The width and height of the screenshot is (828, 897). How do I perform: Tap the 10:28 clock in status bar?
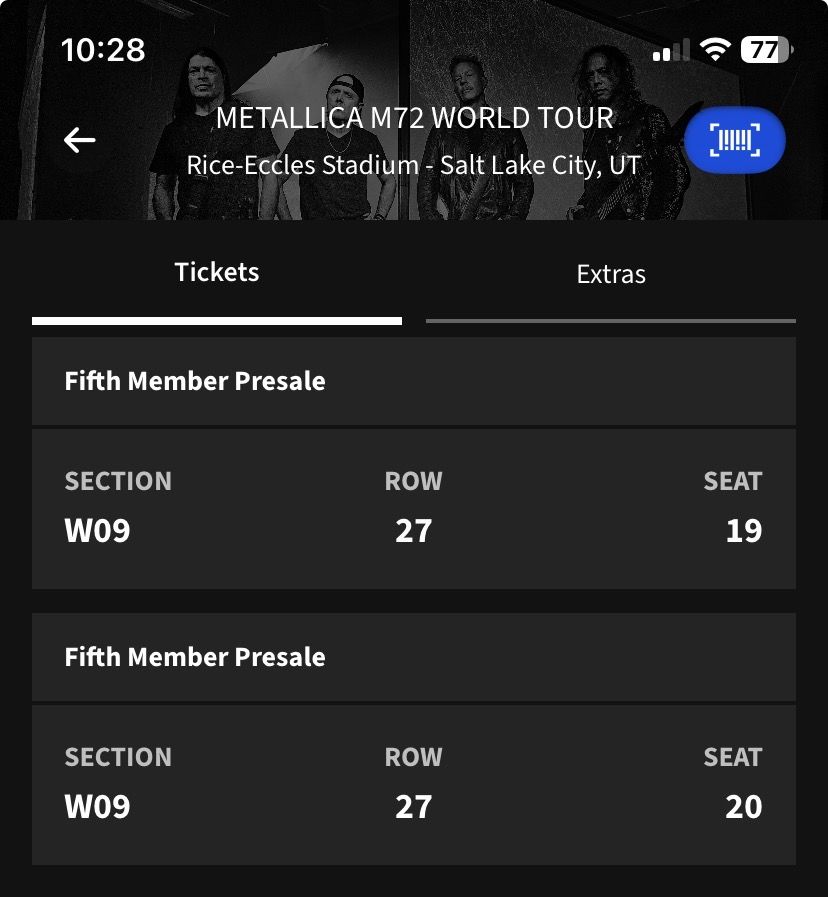[103, 50]
